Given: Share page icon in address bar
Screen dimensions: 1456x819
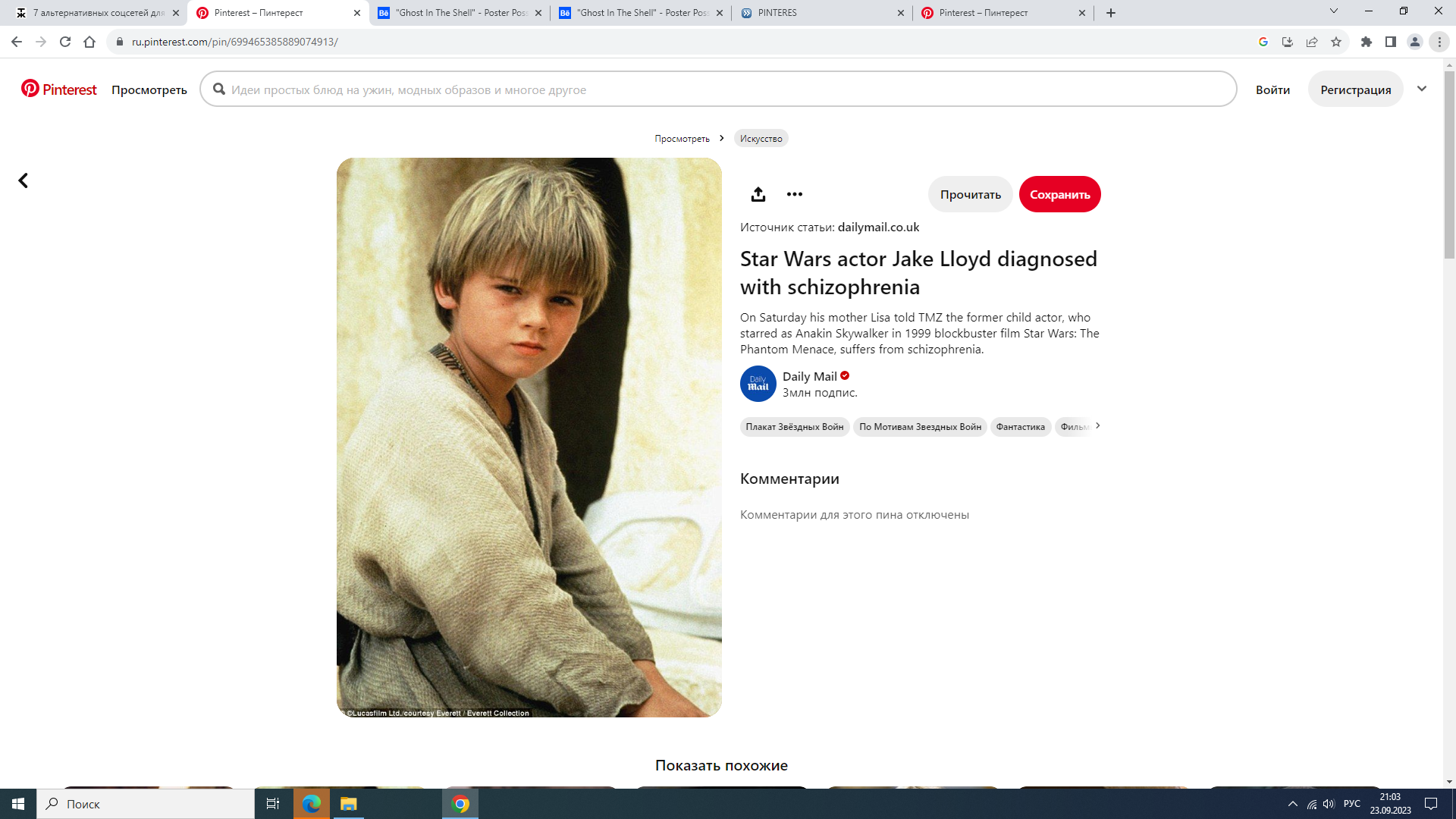Looking at the screenshot, I should [1312, 42].
